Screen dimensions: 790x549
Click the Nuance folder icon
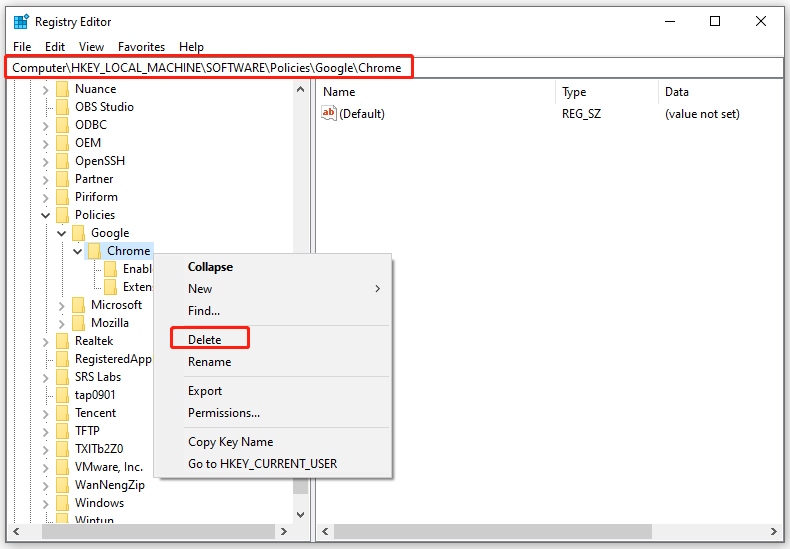pyautogui.click(x=62, y=89)
